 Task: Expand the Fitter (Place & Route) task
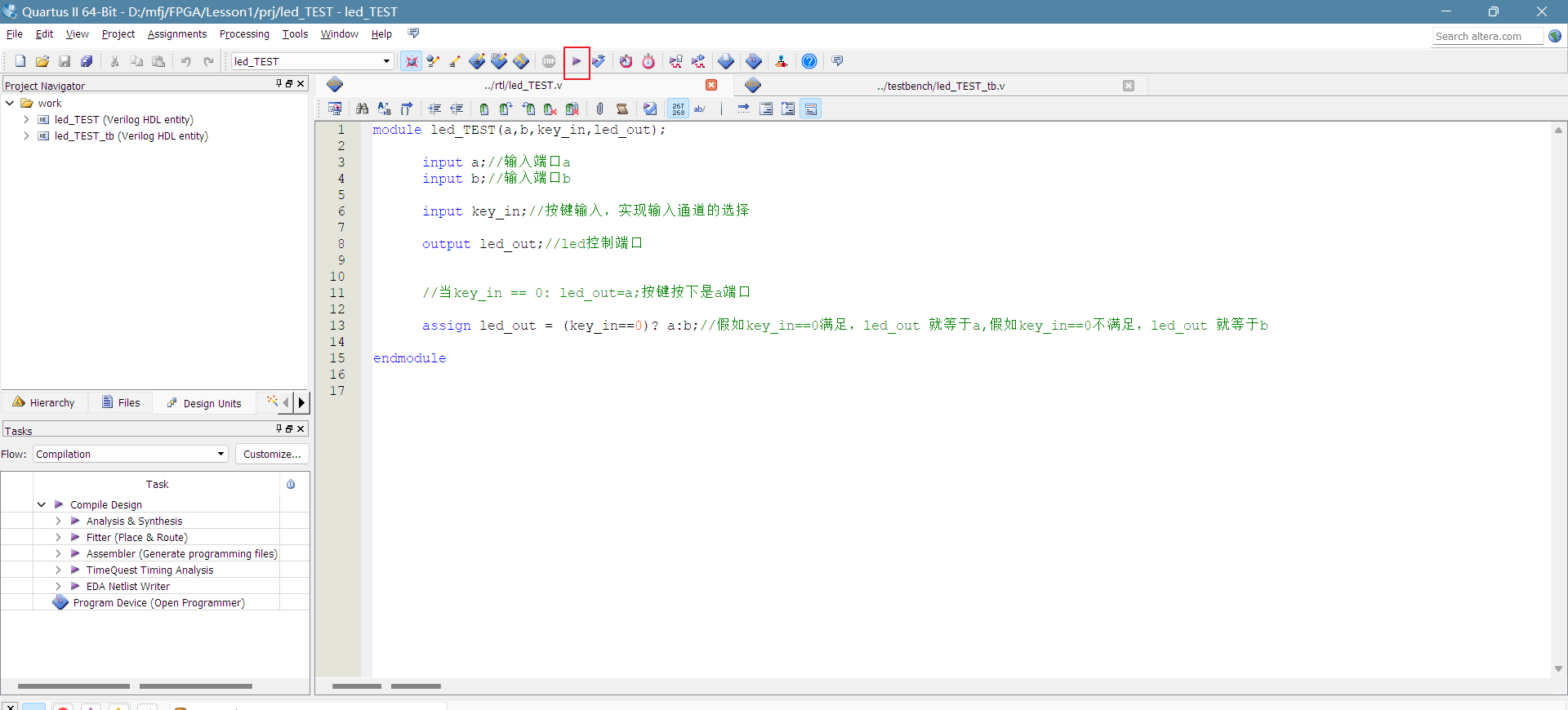click(58, 537)
